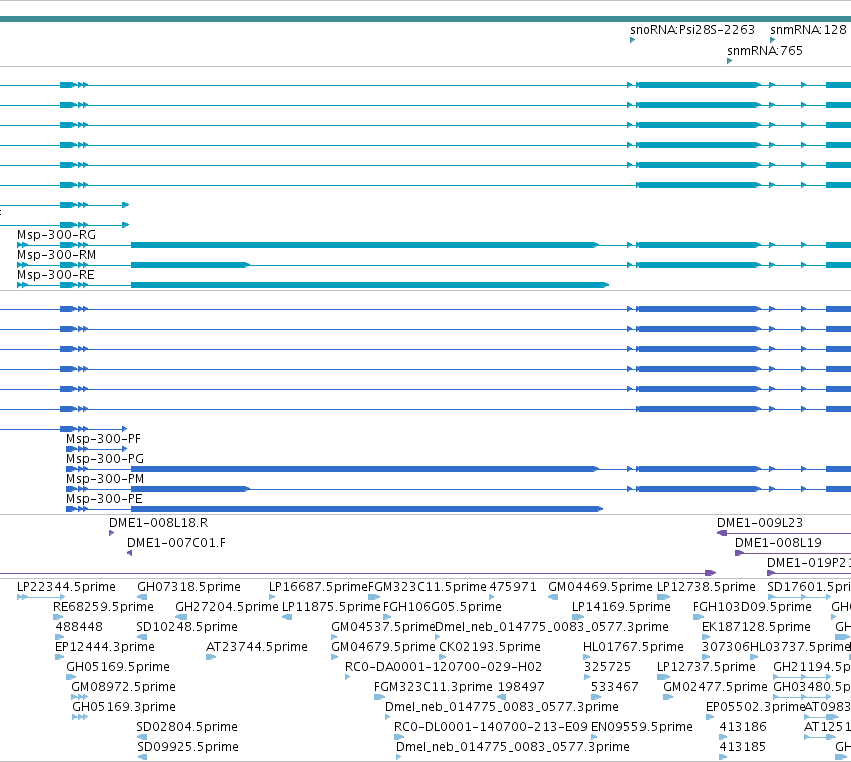Click the LP12738.5prime EST label

[x=706, y=587]
